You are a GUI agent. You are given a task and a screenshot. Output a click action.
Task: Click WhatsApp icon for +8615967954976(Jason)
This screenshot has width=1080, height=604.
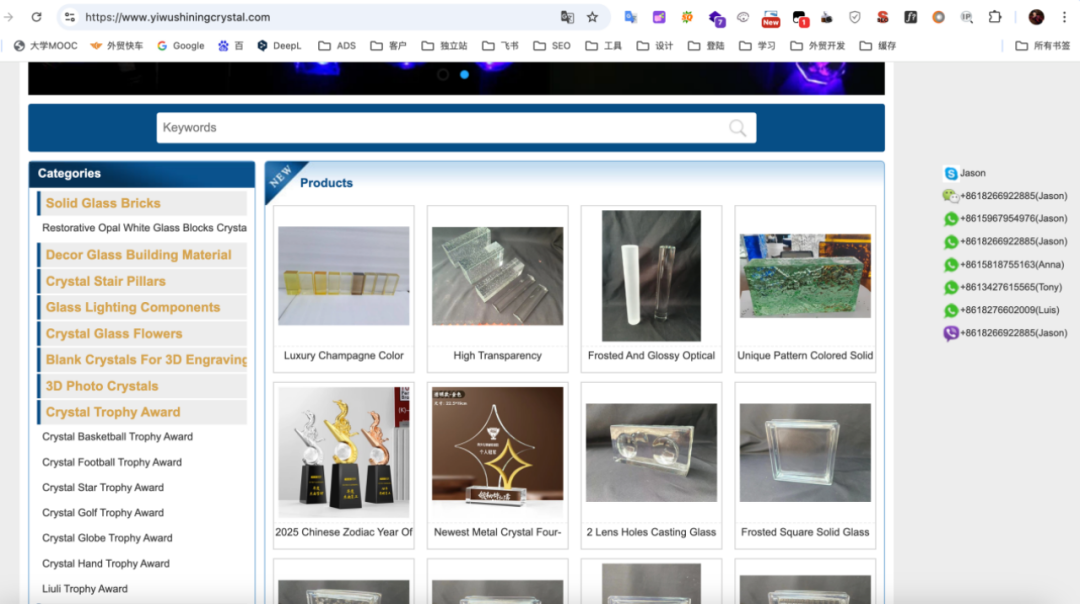pyautogui.click(x=951, y=219)
